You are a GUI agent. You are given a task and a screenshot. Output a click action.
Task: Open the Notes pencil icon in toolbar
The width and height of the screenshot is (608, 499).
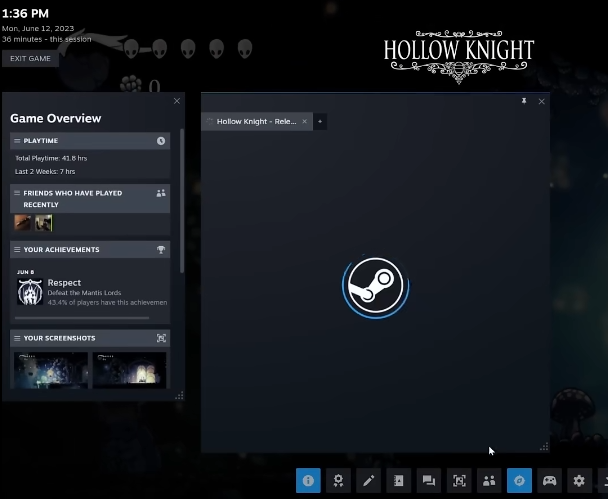(x=368, y=480)
